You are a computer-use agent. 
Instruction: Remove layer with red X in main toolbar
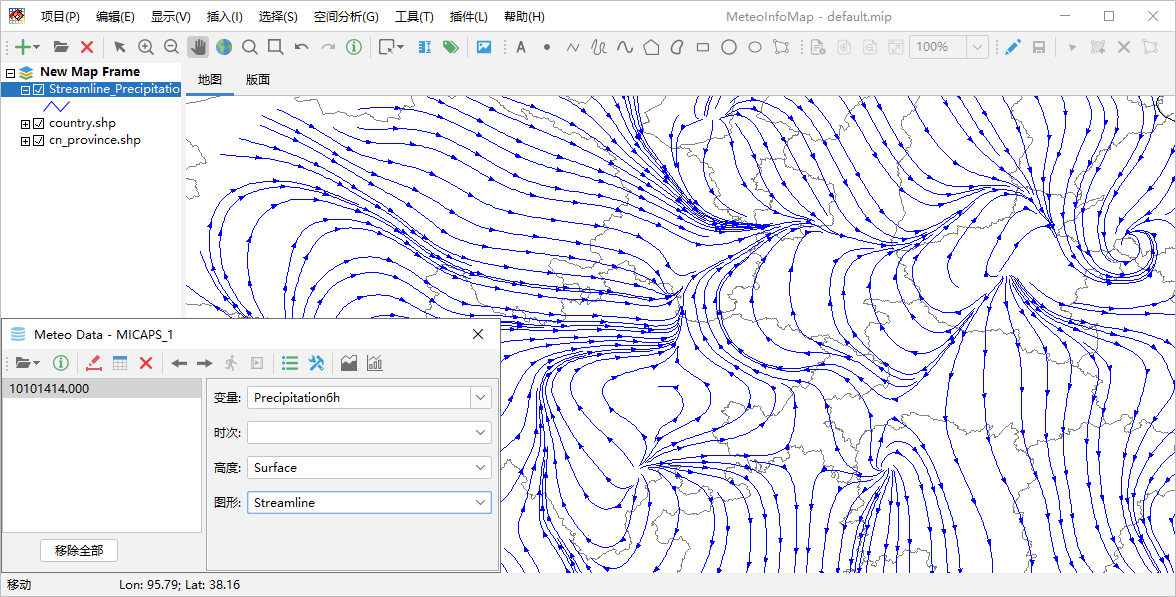coord(87,47)
